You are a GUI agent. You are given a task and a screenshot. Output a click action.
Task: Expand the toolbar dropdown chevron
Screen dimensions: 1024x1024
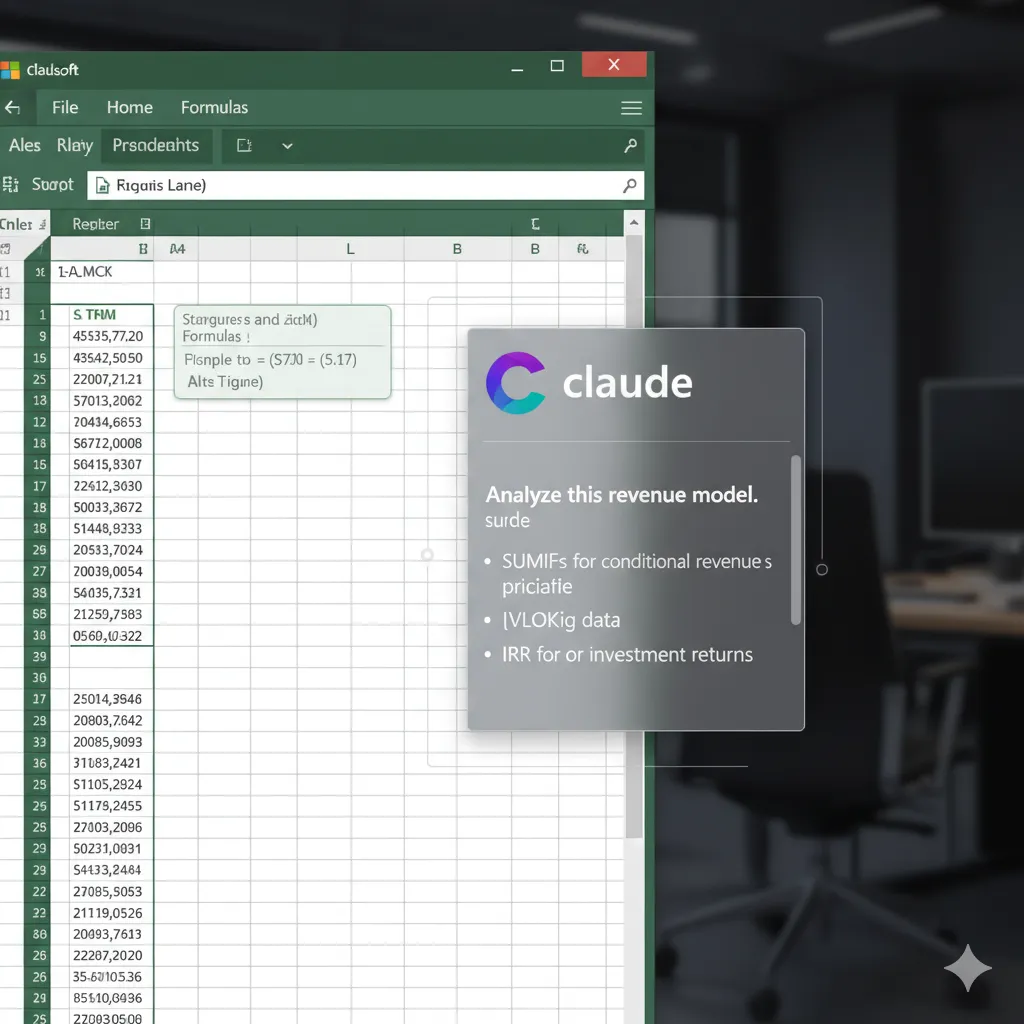287,146
